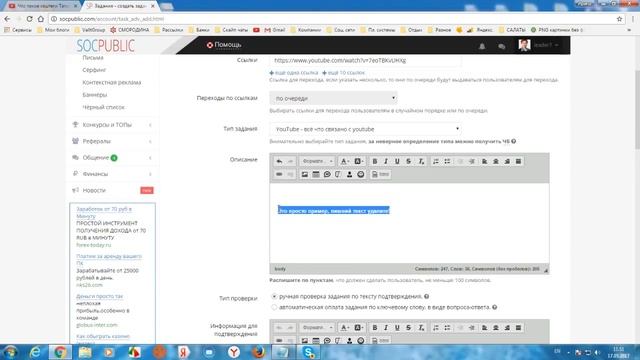Expand Конкурсы и ТОПы sidebar section
The image size is (640, 360).
(112, 125)
